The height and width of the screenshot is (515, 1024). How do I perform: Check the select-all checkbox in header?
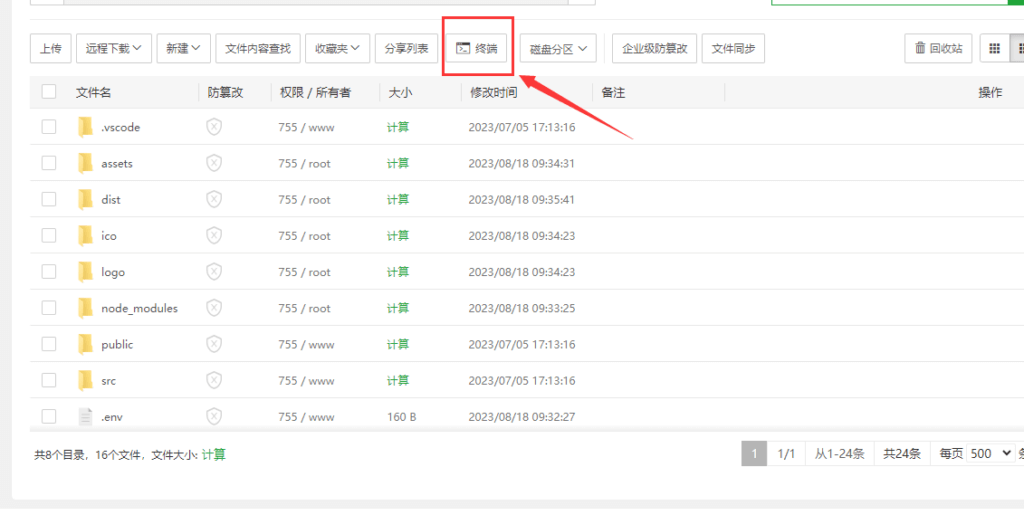49,92
